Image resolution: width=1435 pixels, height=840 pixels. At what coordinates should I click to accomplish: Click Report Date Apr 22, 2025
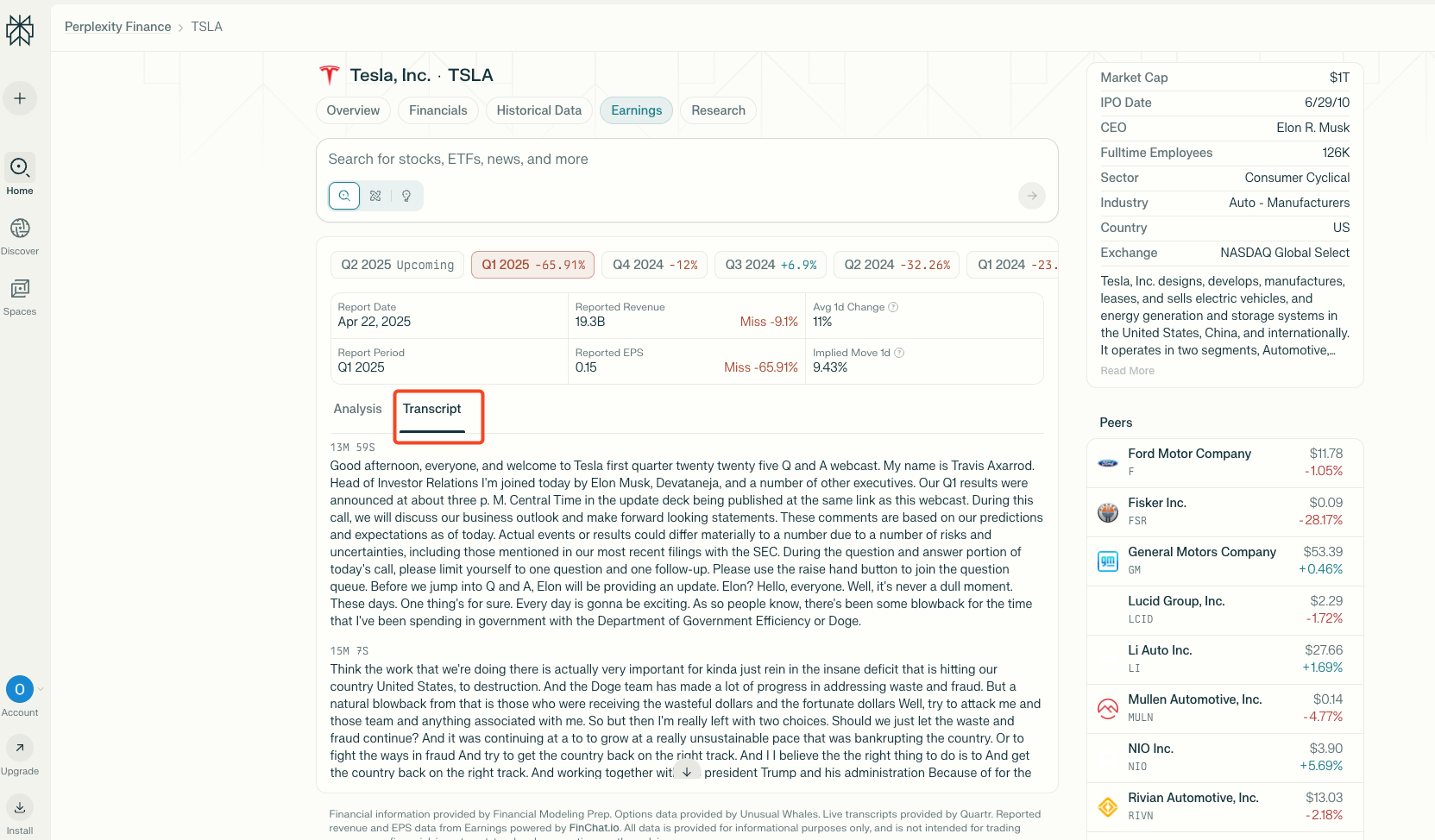374,322
